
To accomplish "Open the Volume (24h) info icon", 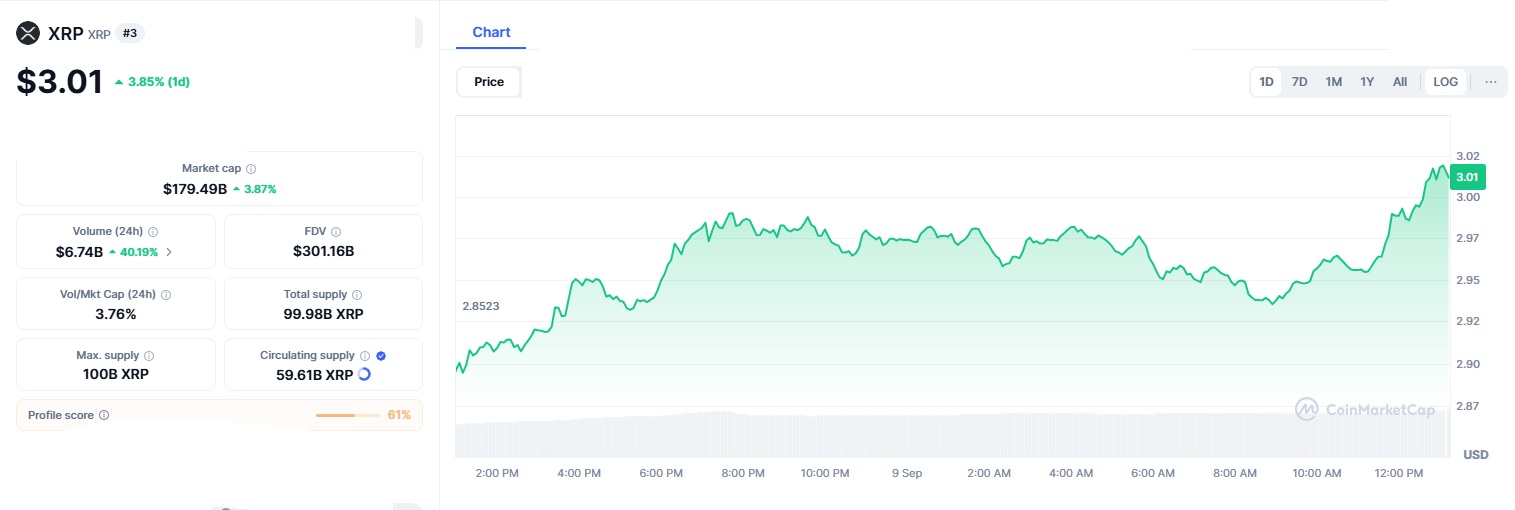I will click(152, 231).
